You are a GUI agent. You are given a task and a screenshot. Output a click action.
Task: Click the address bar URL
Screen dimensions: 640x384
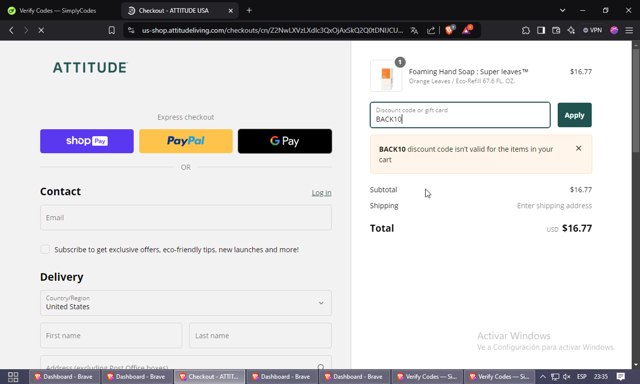(x=272, y=30)
